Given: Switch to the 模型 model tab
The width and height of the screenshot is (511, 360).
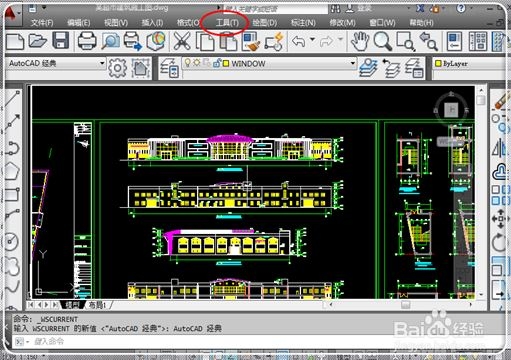Looking at the screenshot, I should pyautogui.click(x=72, y=305).
